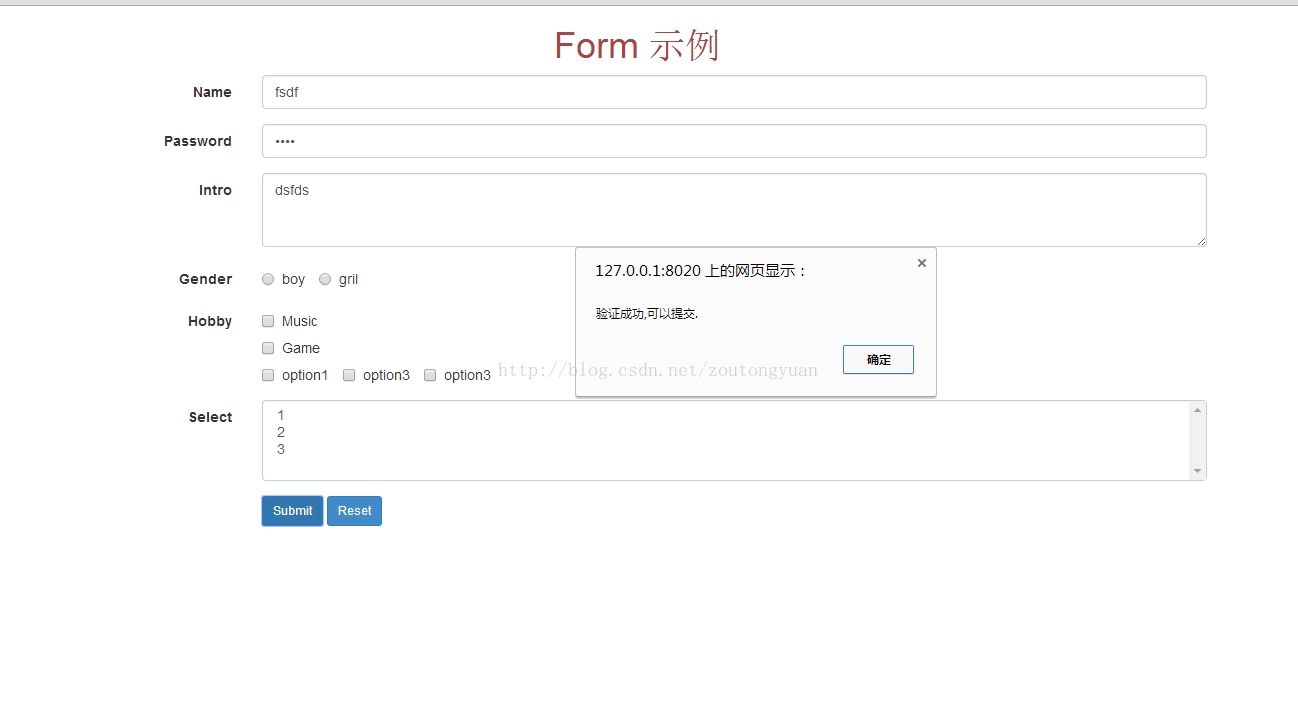Close the alert dialog with the X

pos(922,263)
